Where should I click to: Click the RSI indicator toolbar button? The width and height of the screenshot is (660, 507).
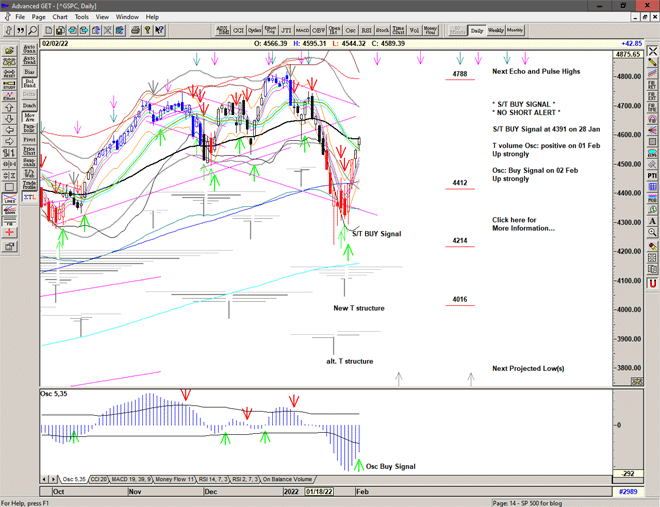[366, 30]
